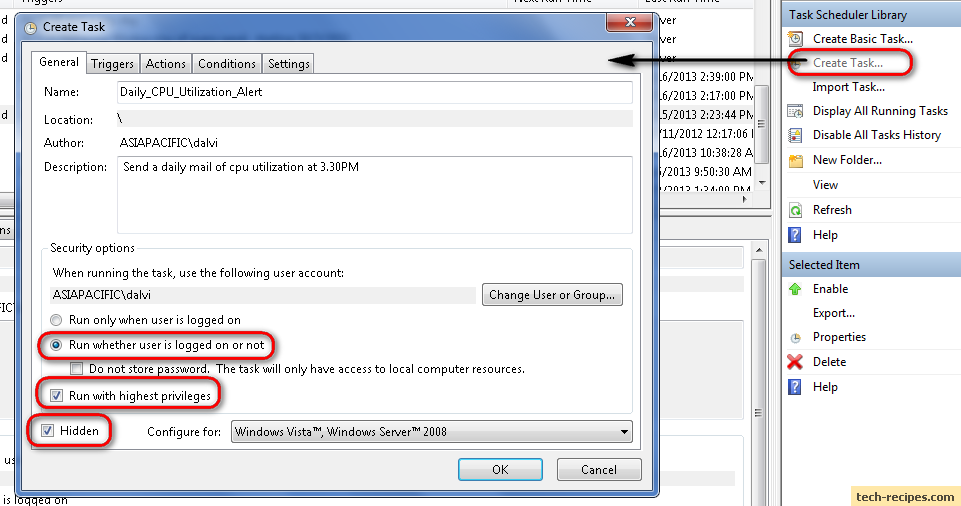Click the Help icon under Selected Item

click(795, 387)
